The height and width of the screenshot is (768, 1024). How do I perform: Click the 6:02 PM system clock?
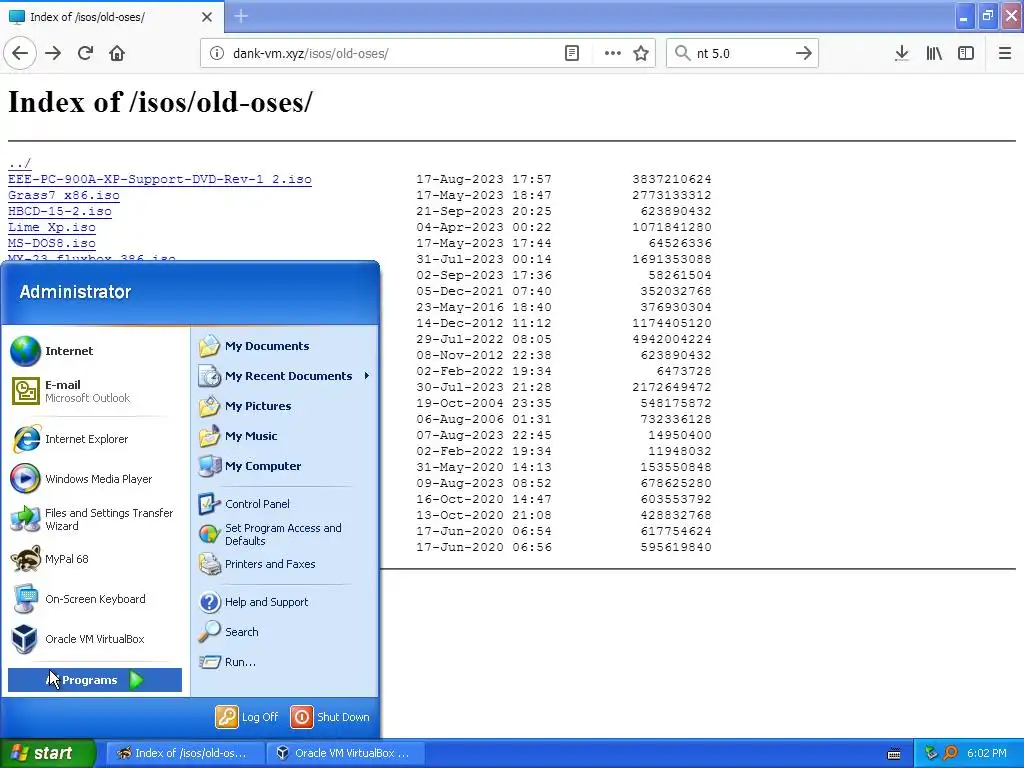(x=987, y=753)
